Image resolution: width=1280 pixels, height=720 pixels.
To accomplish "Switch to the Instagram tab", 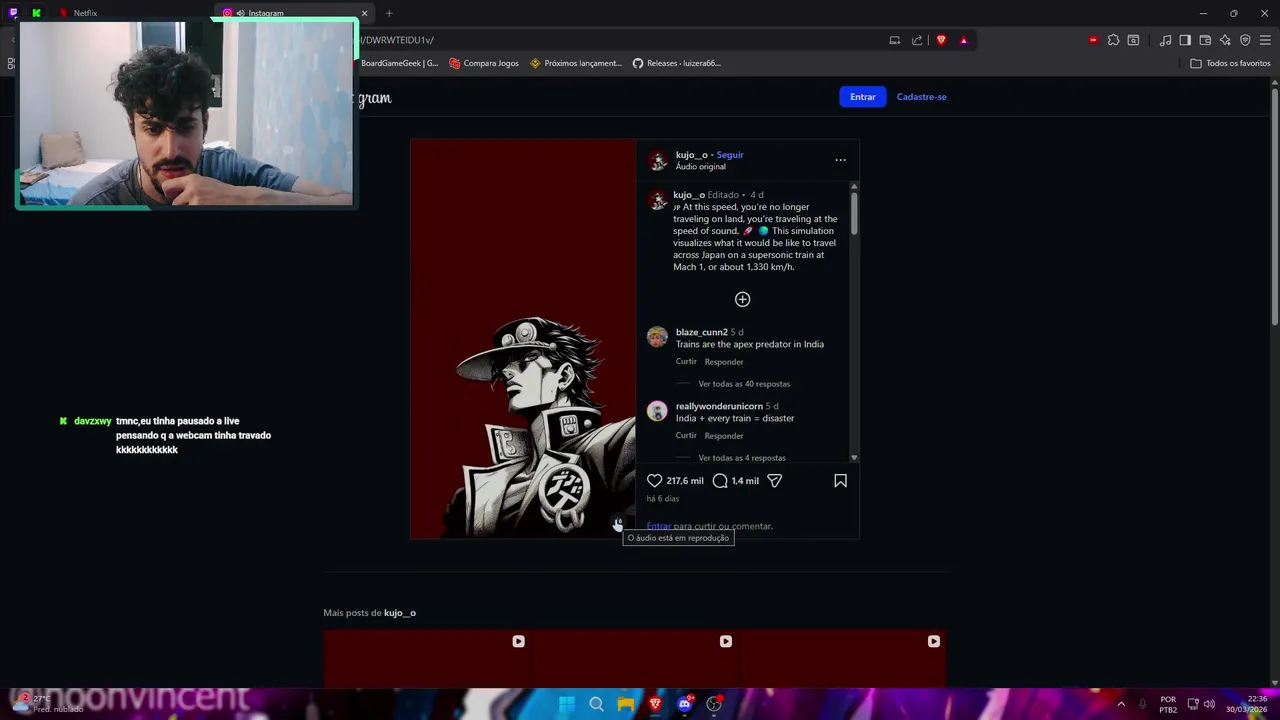I will click(x=290, y=13).
